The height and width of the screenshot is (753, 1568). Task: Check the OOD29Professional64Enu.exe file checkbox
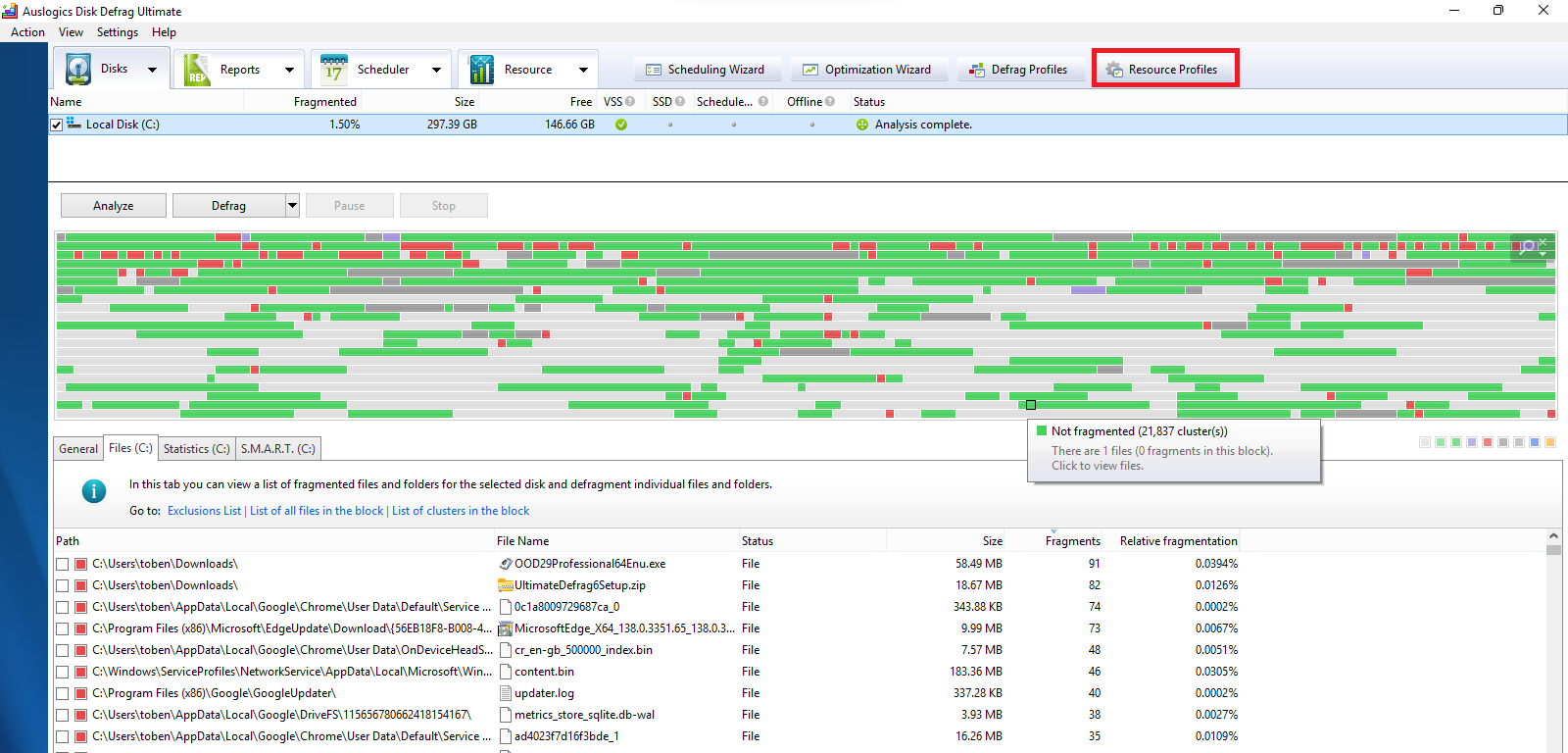tap(63, 565)
